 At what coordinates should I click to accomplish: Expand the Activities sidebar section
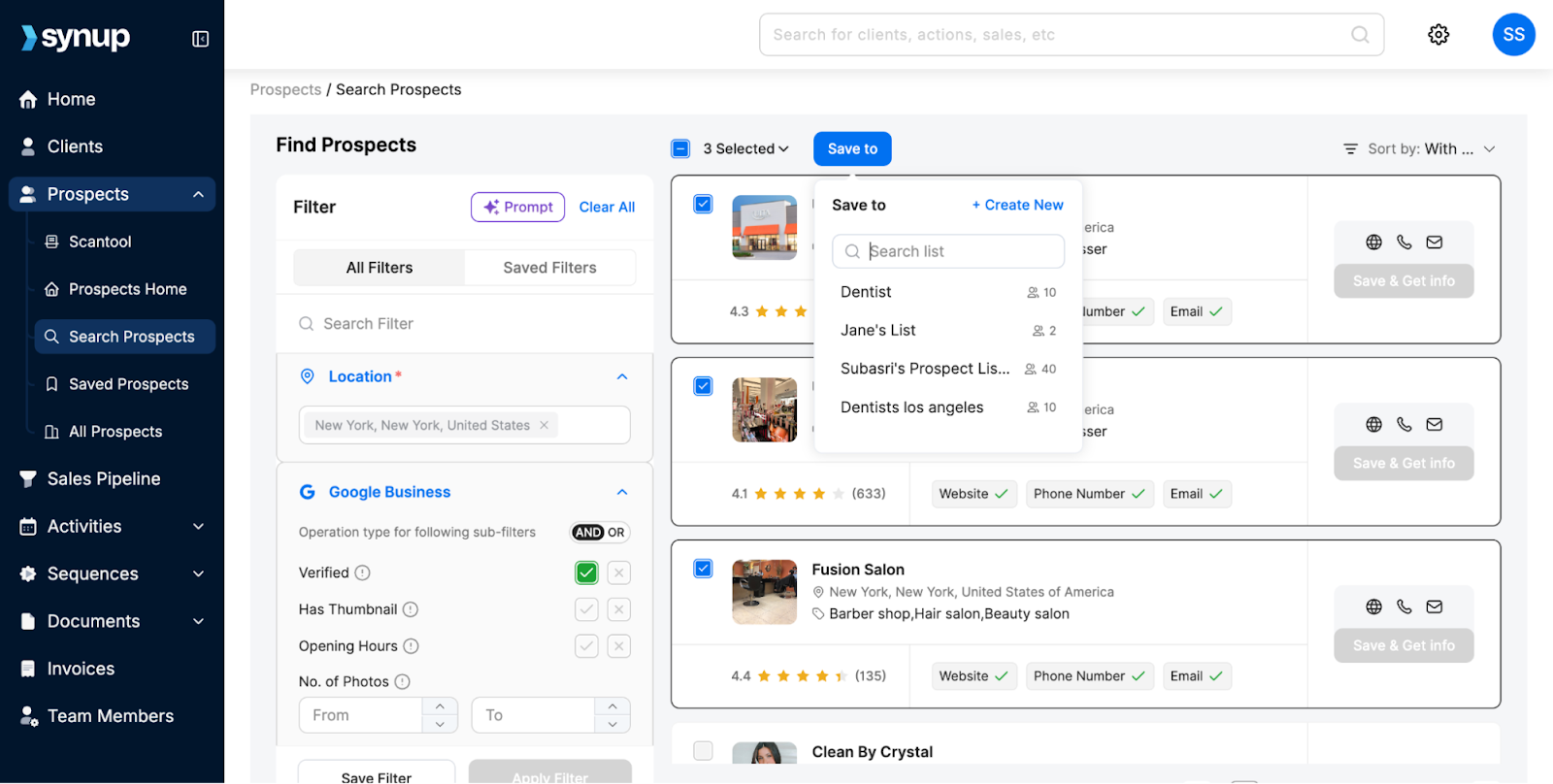tap(198, 527)
